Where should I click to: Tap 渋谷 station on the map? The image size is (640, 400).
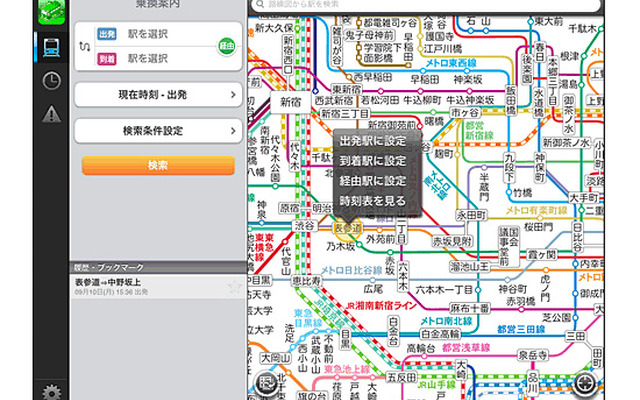[x=304, y=225]
